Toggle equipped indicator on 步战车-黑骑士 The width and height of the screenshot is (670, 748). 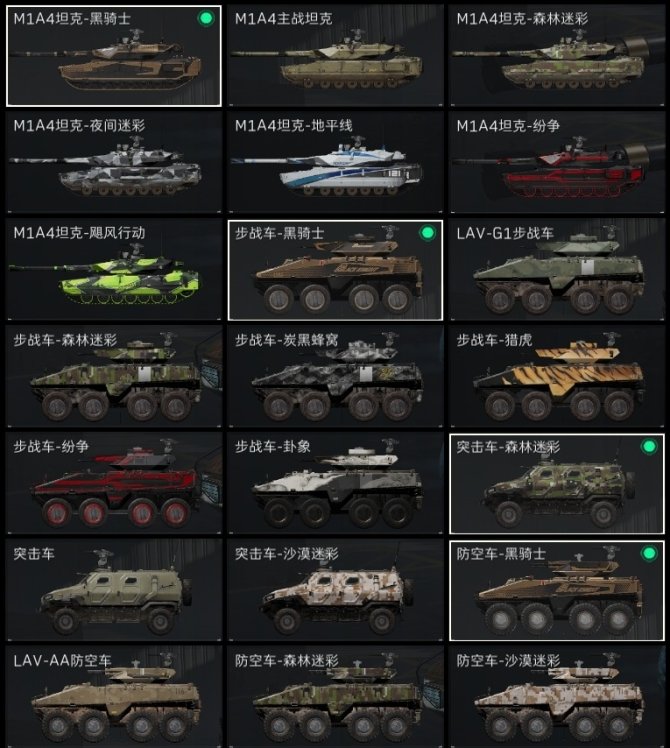pyautogui.click(x=427, y=233)
